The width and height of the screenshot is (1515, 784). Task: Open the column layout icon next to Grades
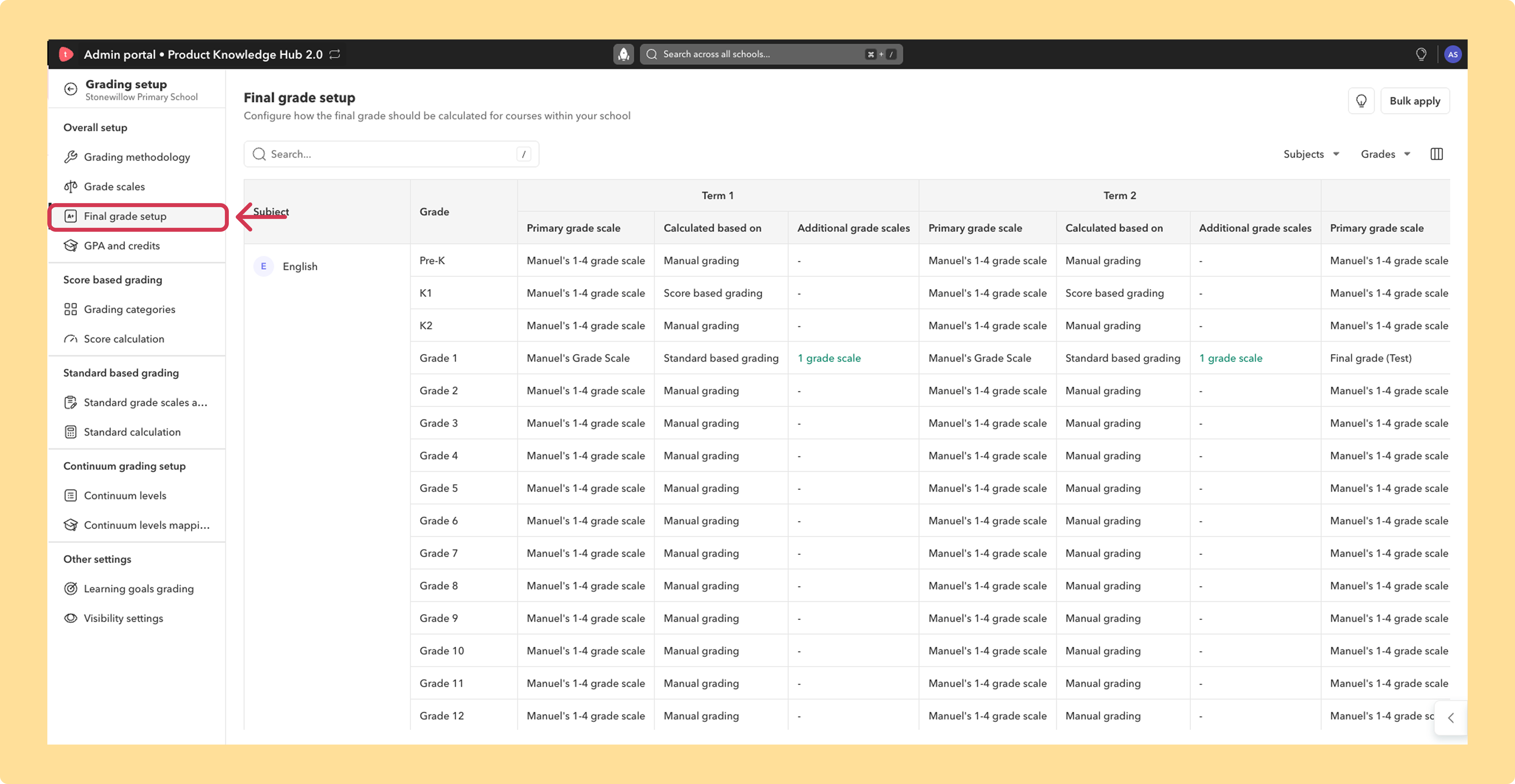tap(1436, 154)
